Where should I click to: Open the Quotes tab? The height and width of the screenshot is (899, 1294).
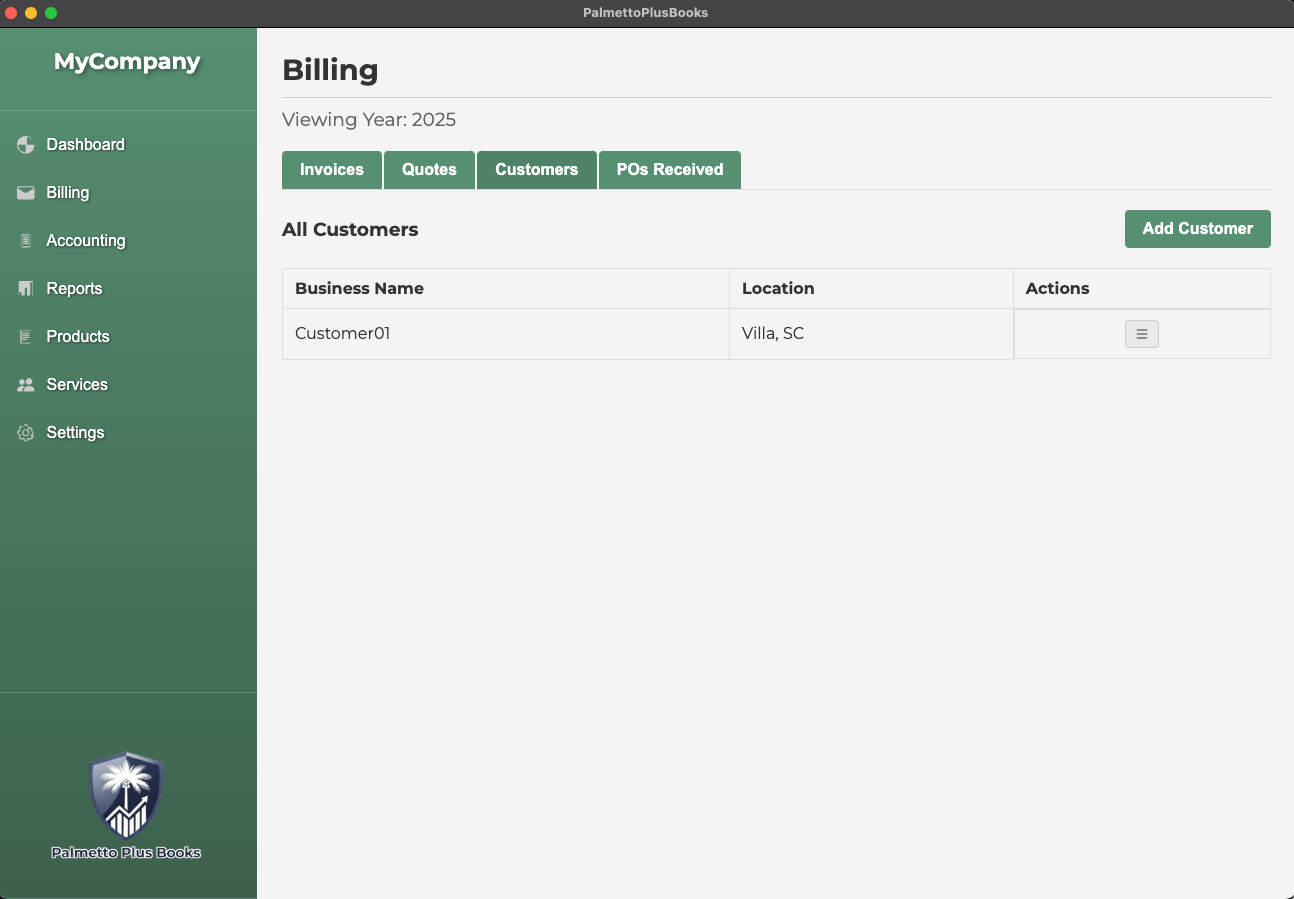pyautogui.click(x=429, y=170)
